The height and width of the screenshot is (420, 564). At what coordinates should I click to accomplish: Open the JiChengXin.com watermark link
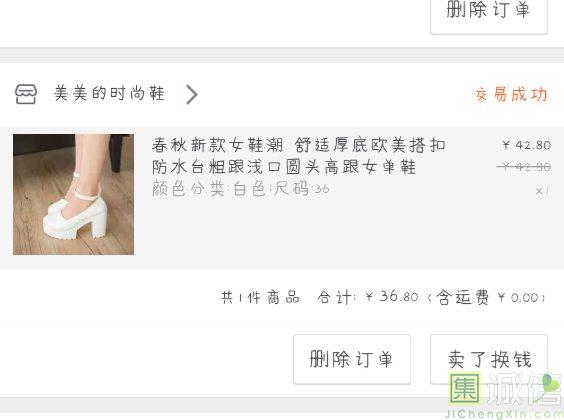click(x=504, y=414)
